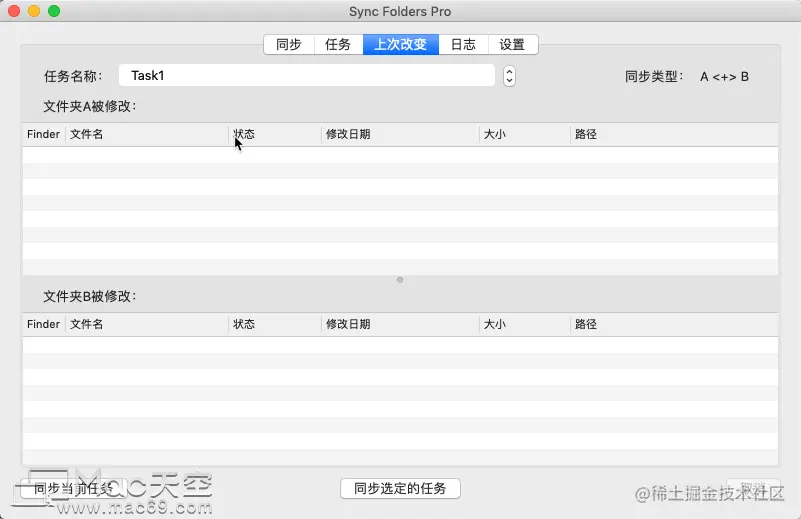Open the task name stepper dropdown
The image size is (801, 519).
509,76
